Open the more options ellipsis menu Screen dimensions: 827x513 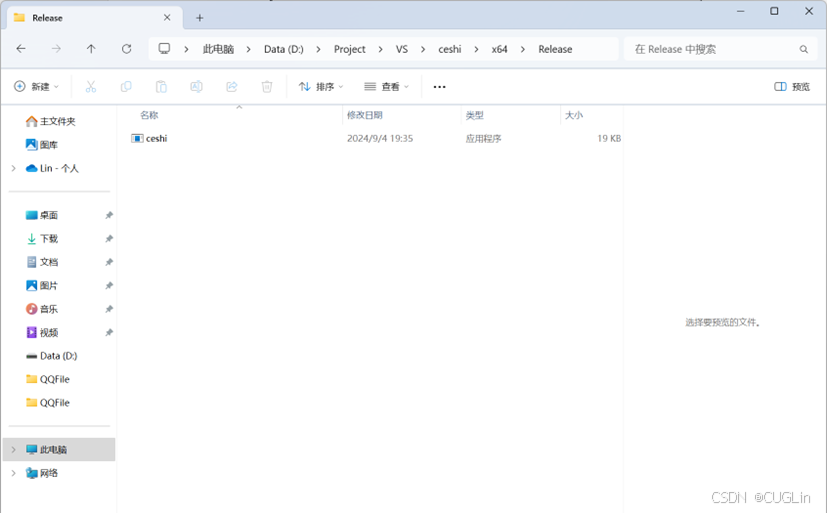coord(439,86)
